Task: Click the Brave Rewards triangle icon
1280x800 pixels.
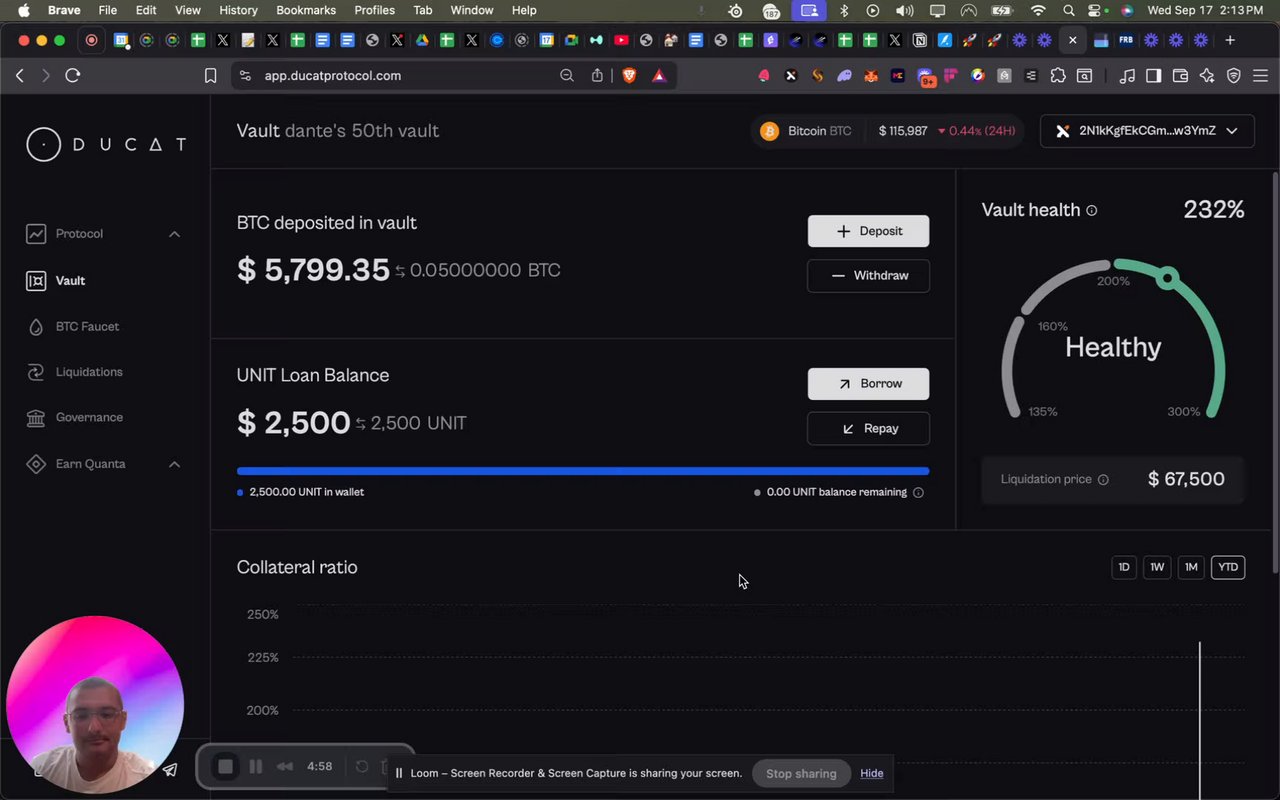Action: (659, 75)
